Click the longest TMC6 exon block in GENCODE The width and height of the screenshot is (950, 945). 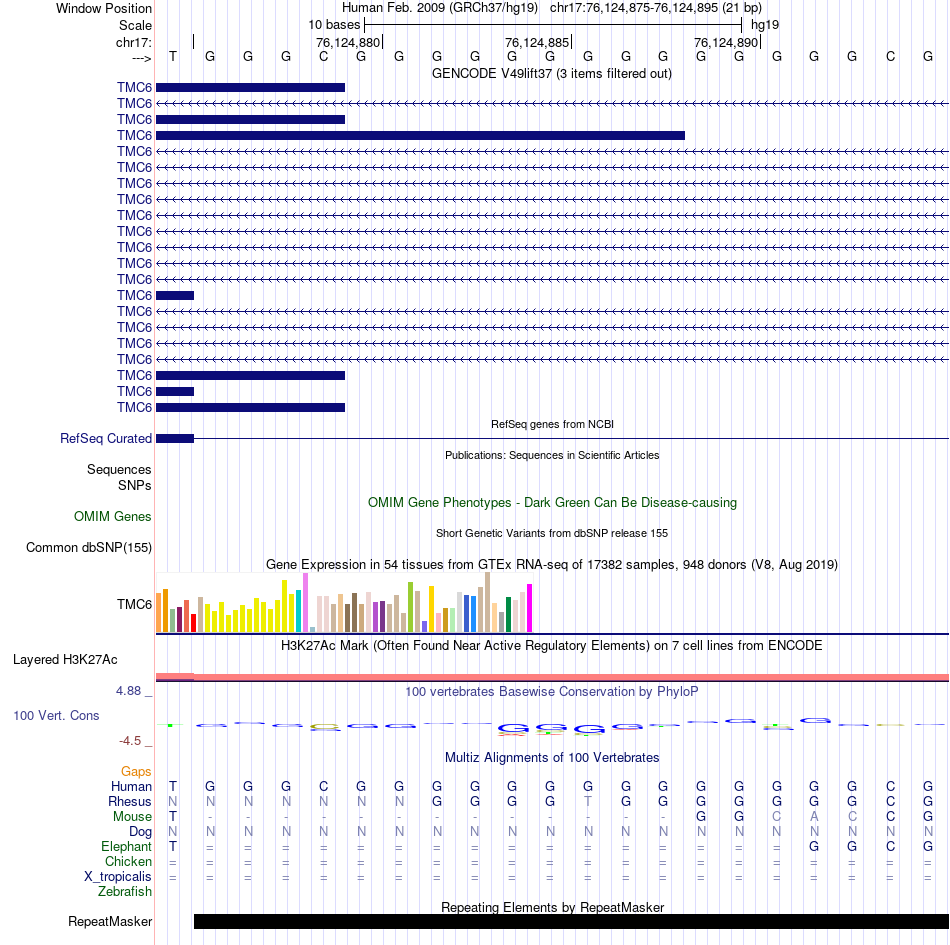tap(420, 136)
